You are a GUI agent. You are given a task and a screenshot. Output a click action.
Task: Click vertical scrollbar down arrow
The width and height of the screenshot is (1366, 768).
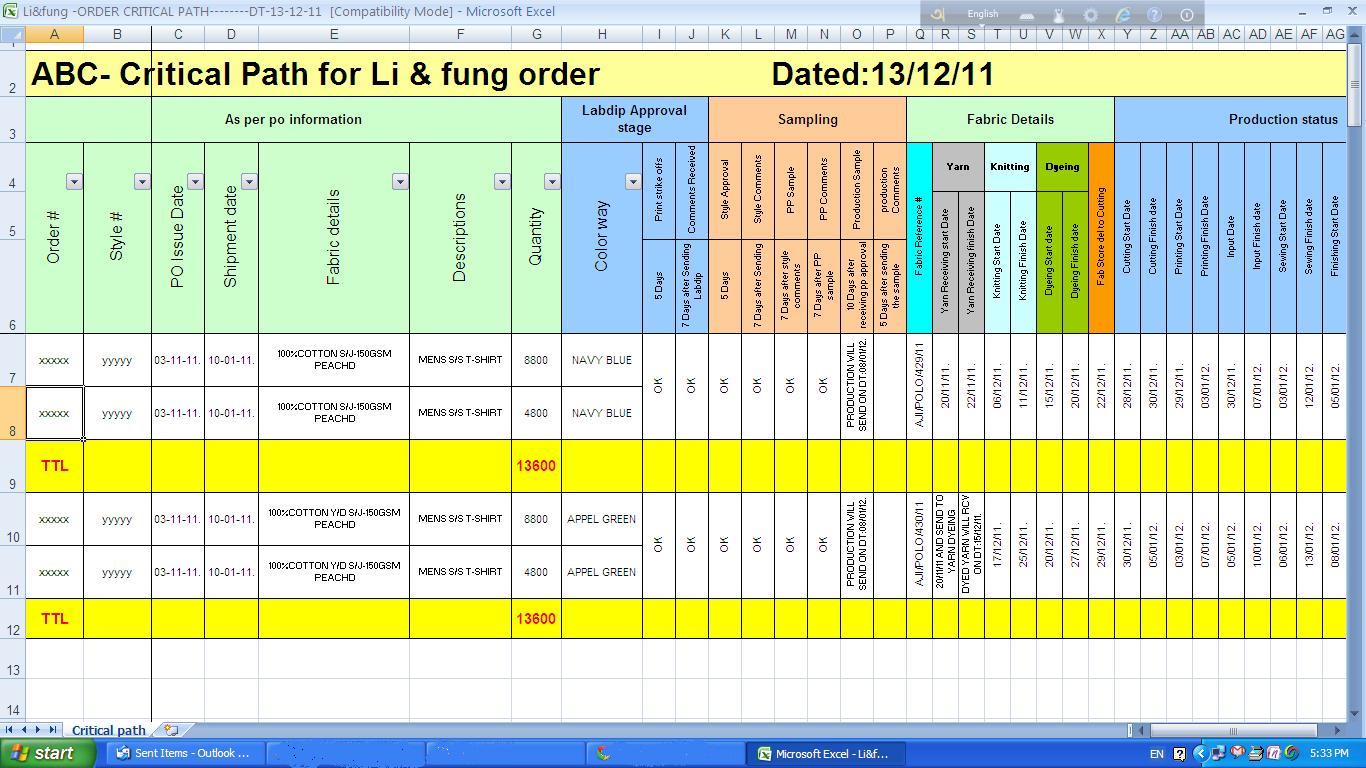pyautogui.click(x=1355, y=713)
